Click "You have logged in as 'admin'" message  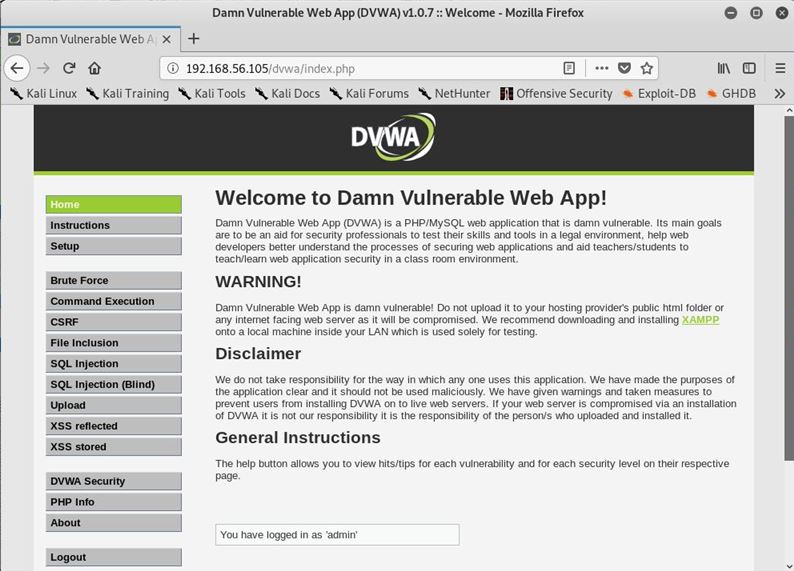(x=337, y=535)
